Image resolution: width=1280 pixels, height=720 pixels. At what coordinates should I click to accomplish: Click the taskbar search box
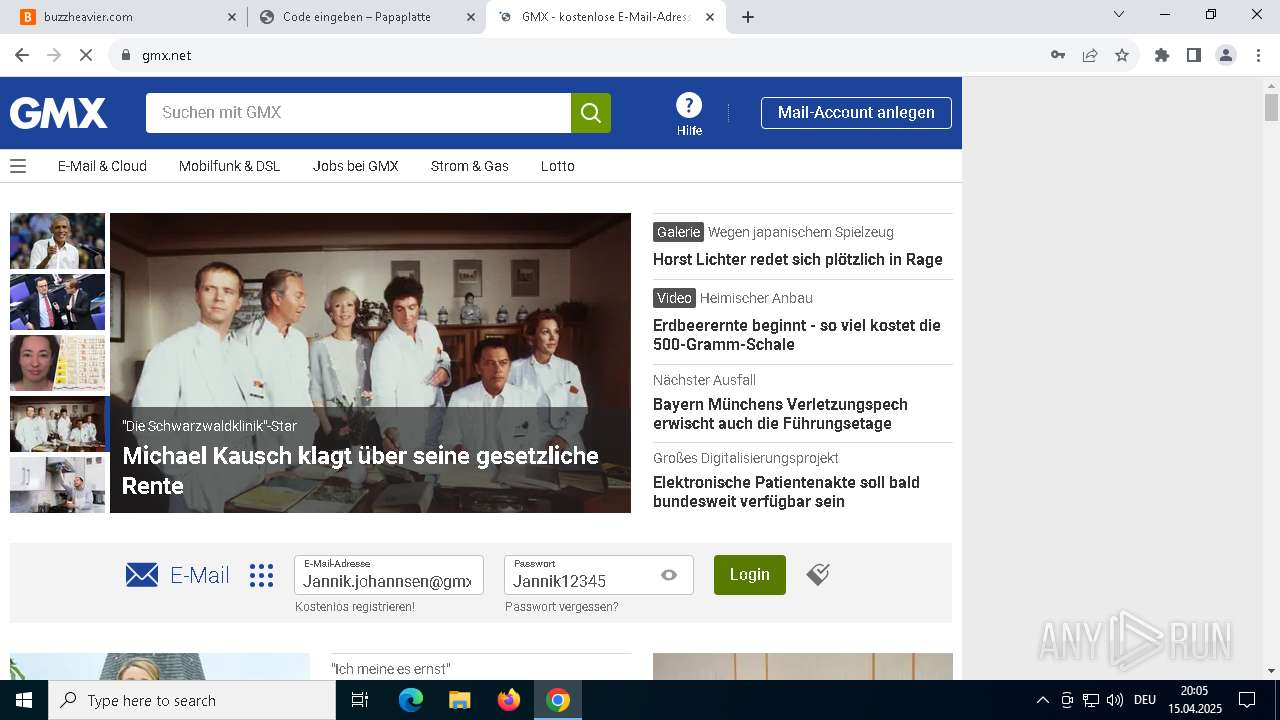[x=192, y=700]
